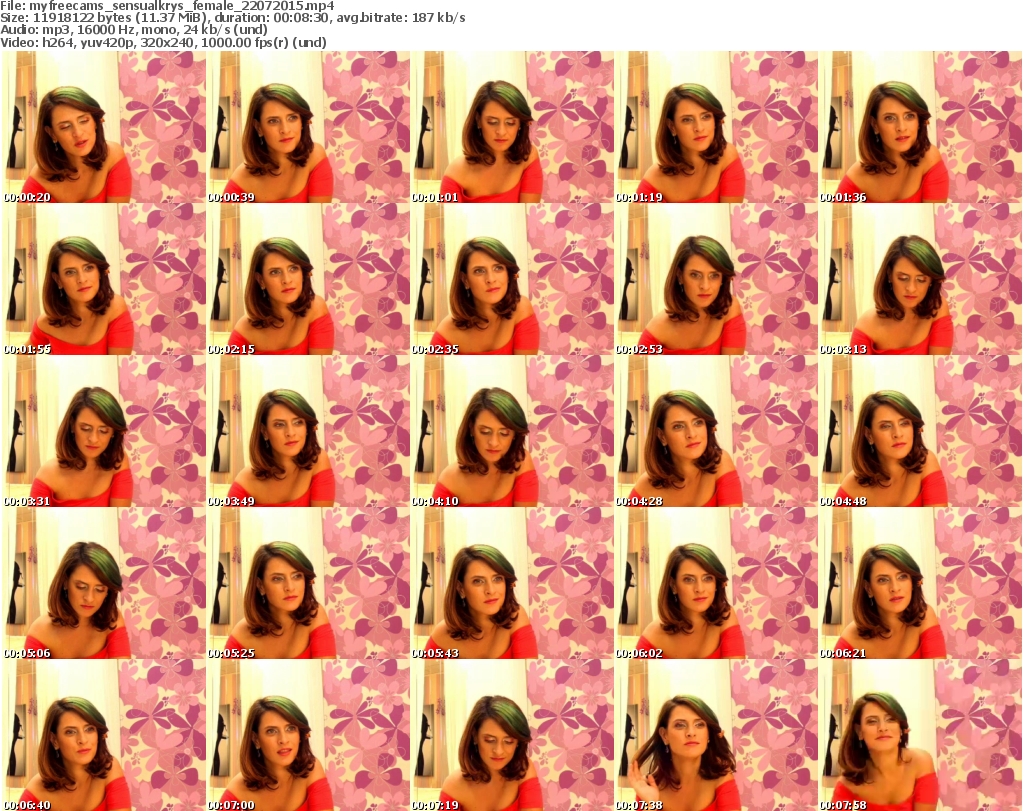The image size is (1024, 811).
Task: Select the thumbnail marked 00:04:10
Action: 512,432
